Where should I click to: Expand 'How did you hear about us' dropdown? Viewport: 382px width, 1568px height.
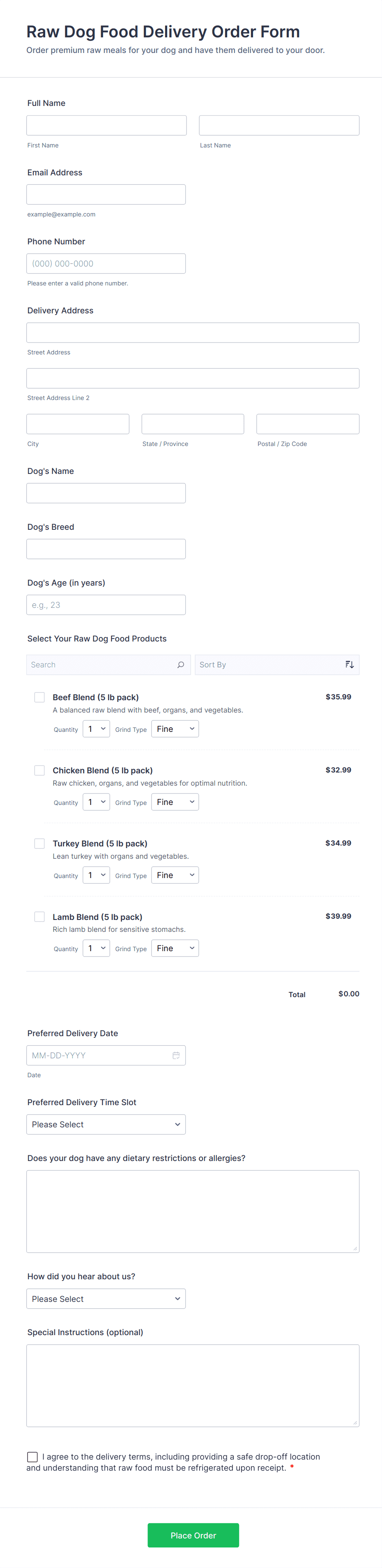point(106,1298)
